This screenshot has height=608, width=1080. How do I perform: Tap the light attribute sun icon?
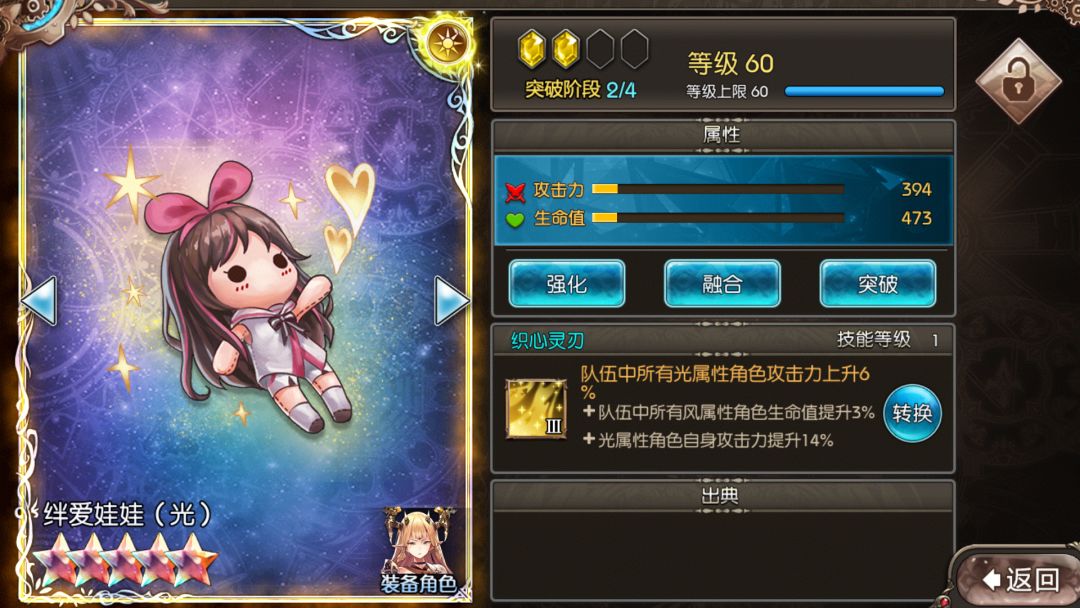click(x=448, y=45)
